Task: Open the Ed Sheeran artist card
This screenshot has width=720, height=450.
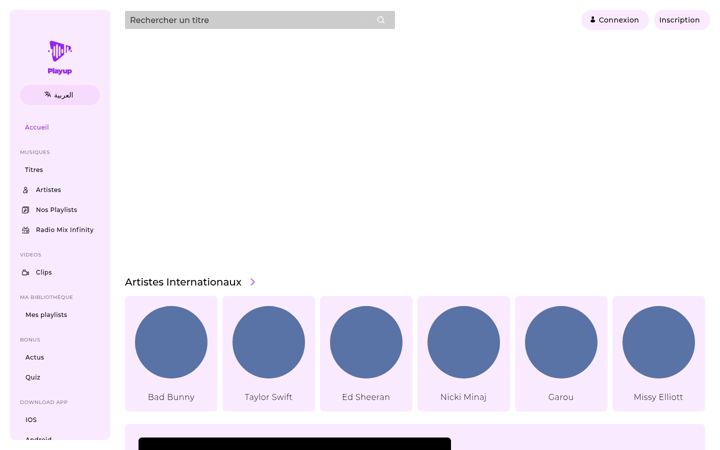Action: point(366,354)
